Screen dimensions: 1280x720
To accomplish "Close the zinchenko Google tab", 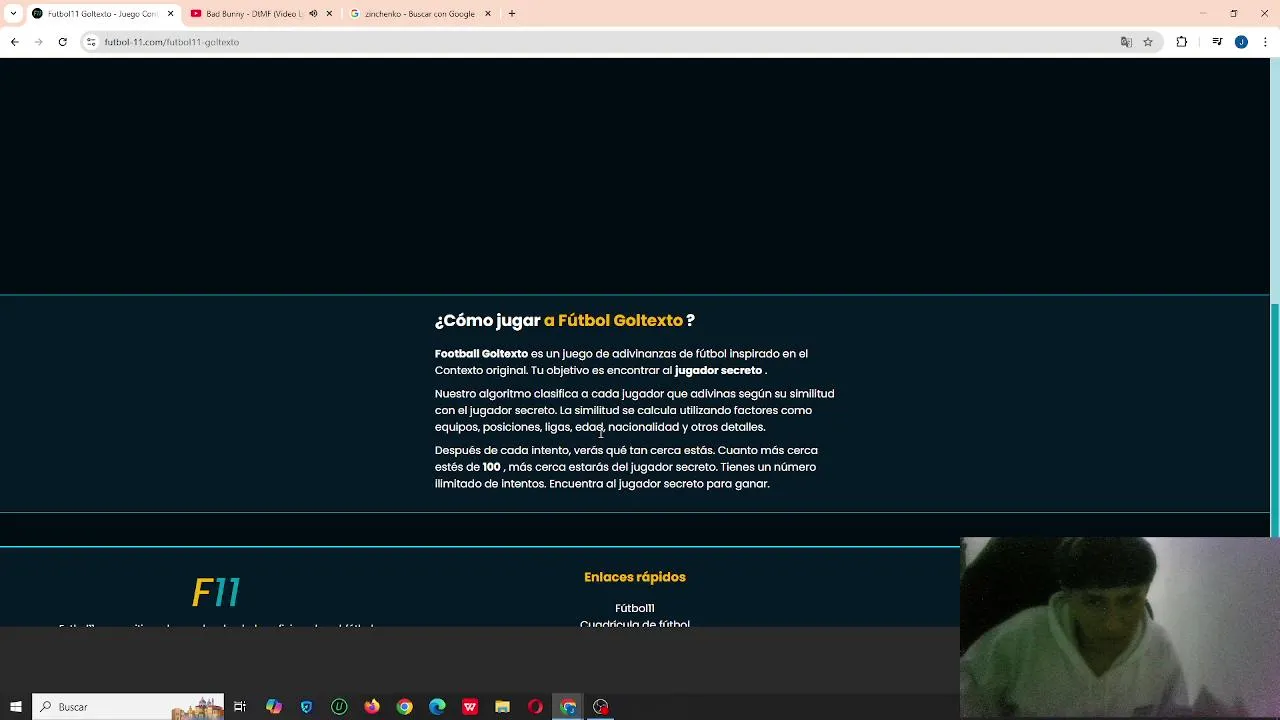I will (x=488, y=14).
